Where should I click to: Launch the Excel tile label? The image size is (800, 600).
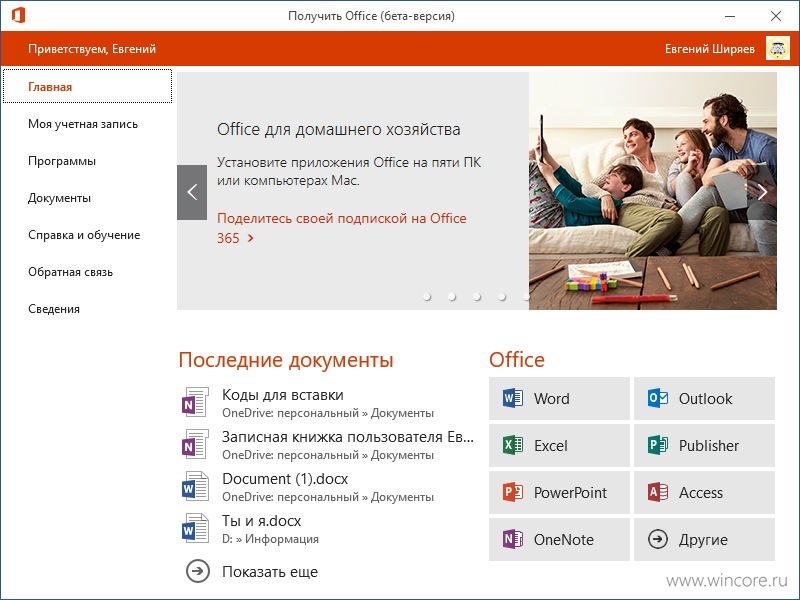pos(551,445)
